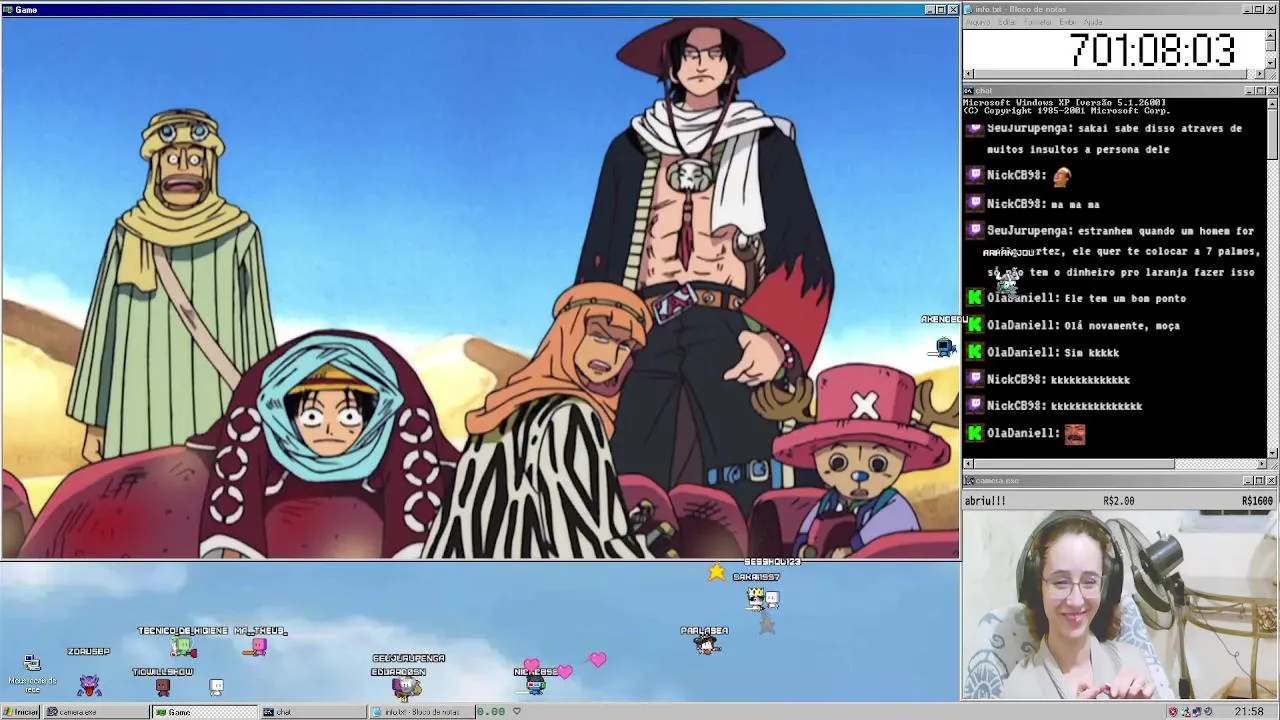Click the heart icon after the taskbar 0.00 counter
Screen dimensions: 1280x720
click(517, 712)
